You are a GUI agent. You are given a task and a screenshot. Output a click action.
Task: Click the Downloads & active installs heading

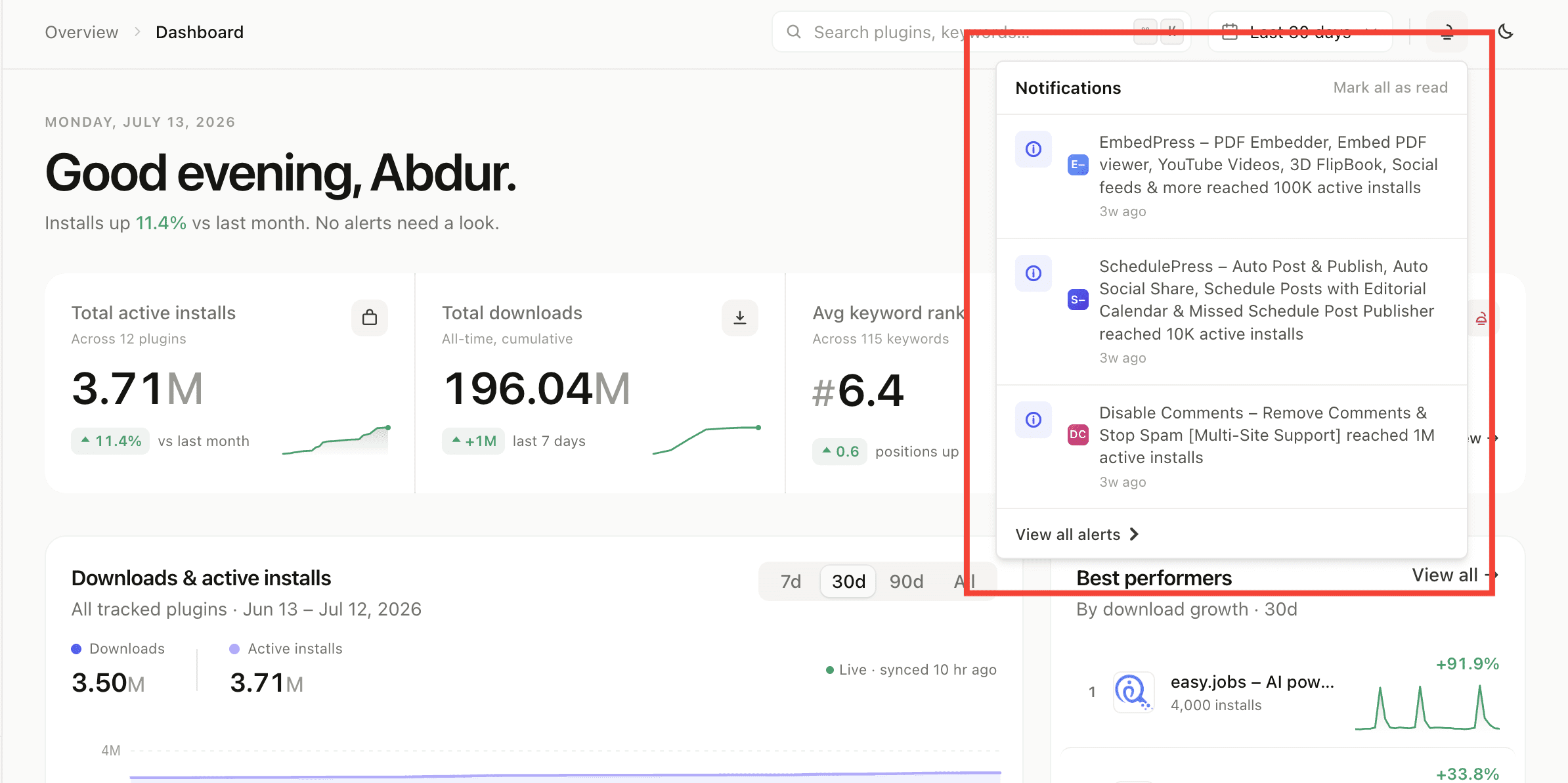pyautogui.click(x=201, y=578)
